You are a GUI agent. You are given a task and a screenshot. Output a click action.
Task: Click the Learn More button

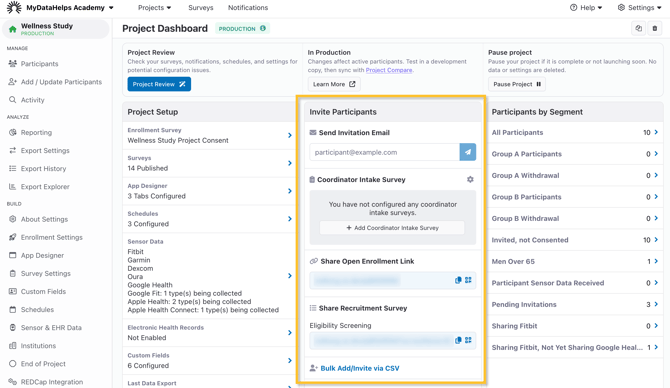pos(334,84)
